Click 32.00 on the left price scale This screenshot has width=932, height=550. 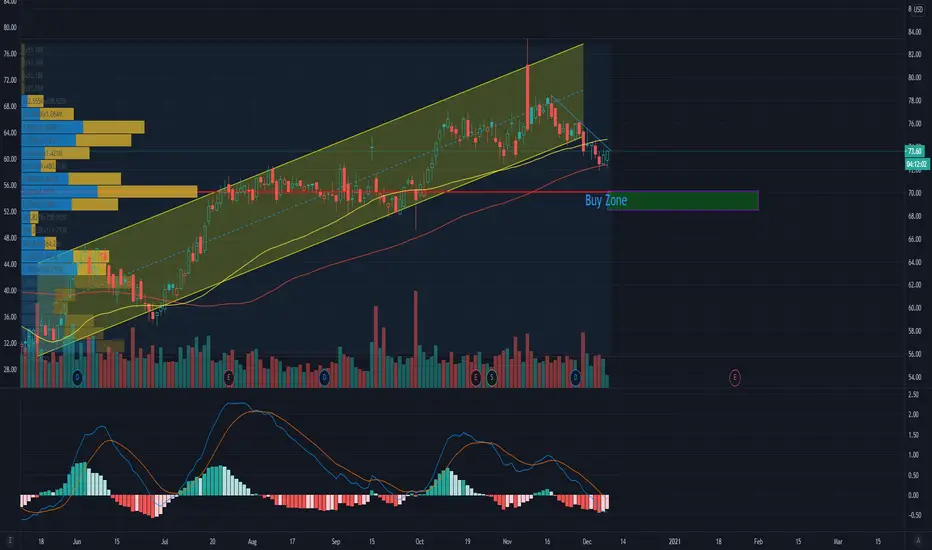tap(10, 343)
